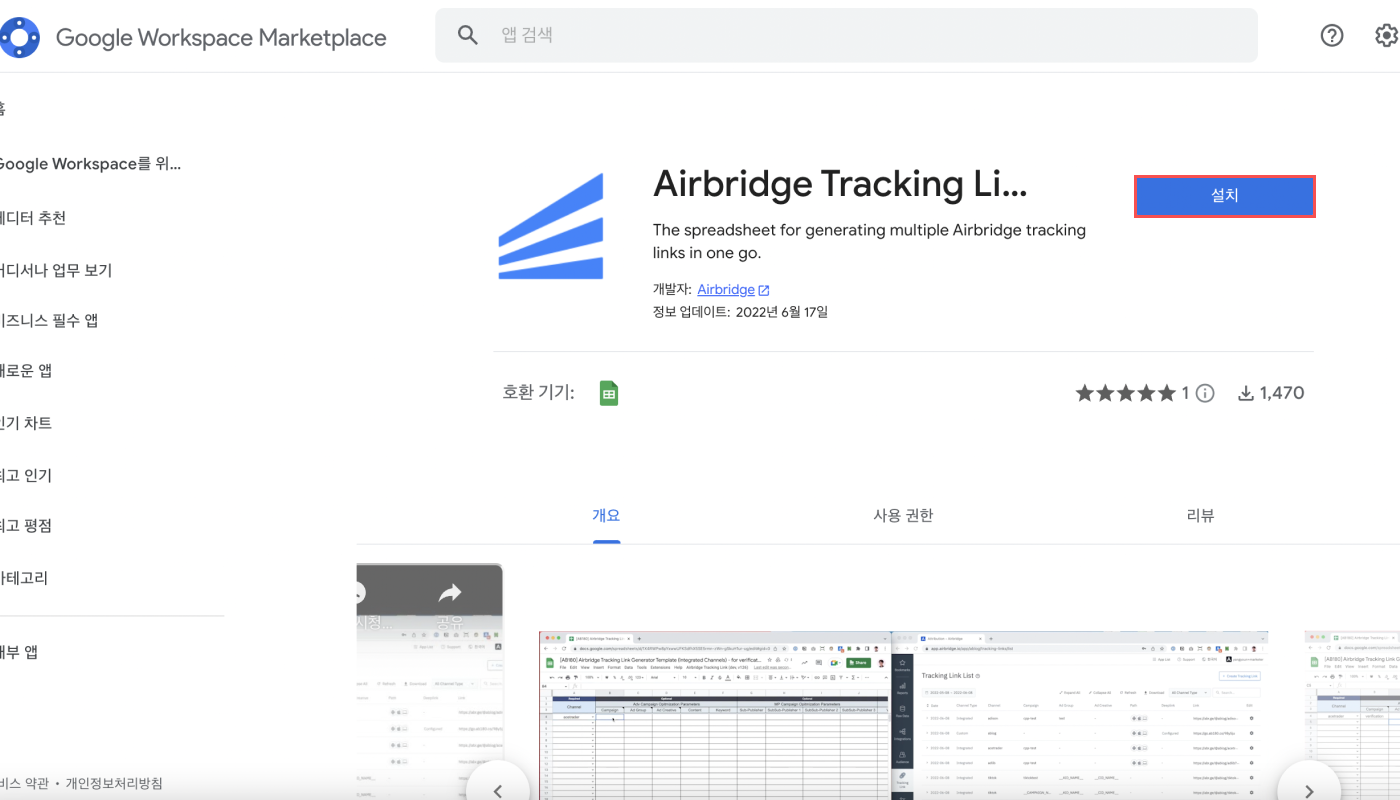
Task: Open the help question mark icon
Action: click(x=1332, y=36)
